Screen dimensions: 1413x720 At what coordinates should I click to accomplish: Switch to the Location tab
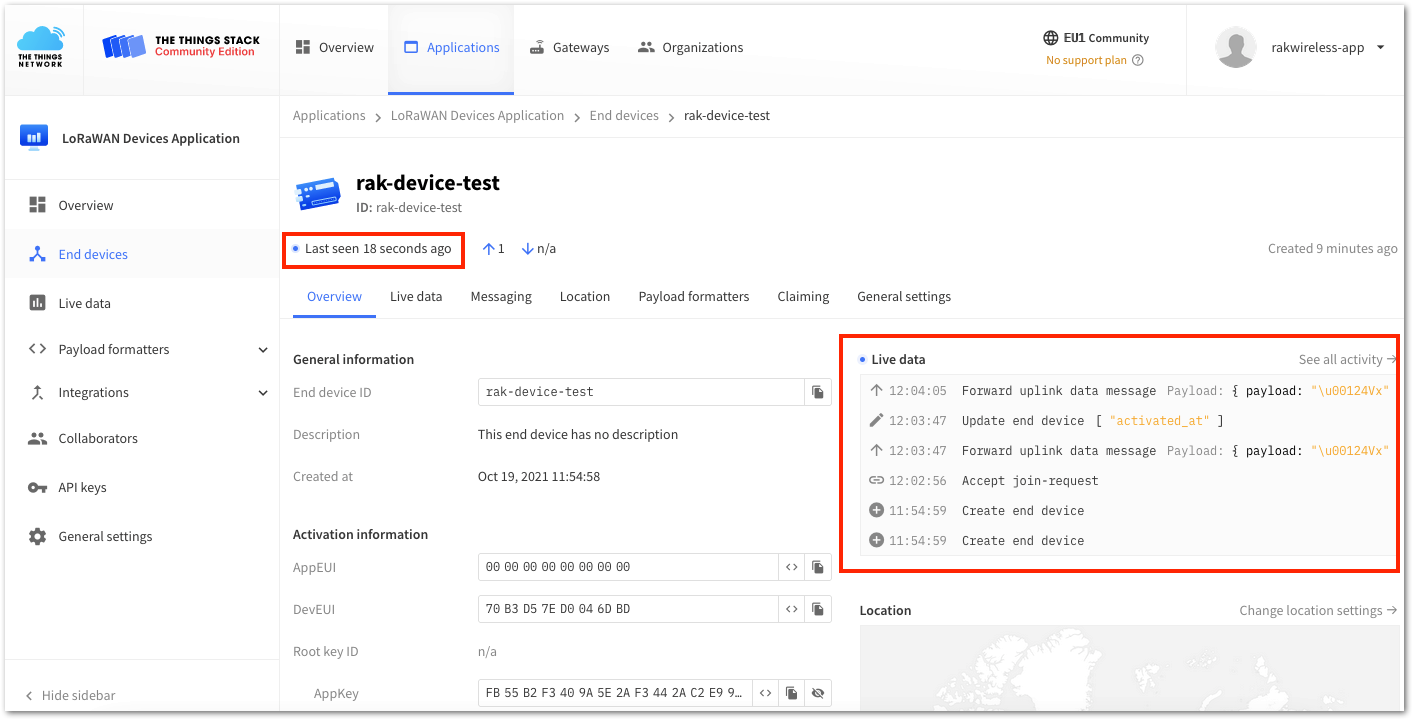[x=585, y=297]
